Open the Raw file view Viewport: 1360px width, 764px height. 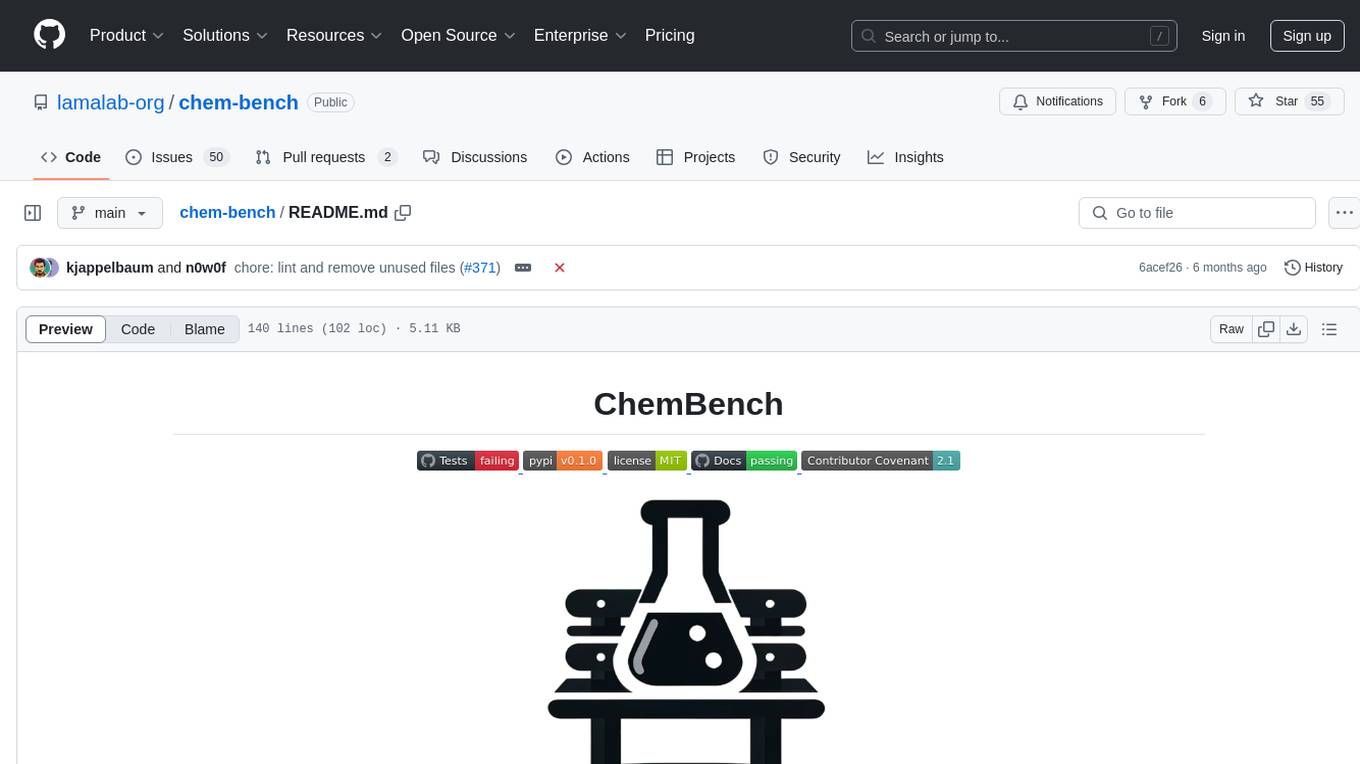coord(1231,329)
